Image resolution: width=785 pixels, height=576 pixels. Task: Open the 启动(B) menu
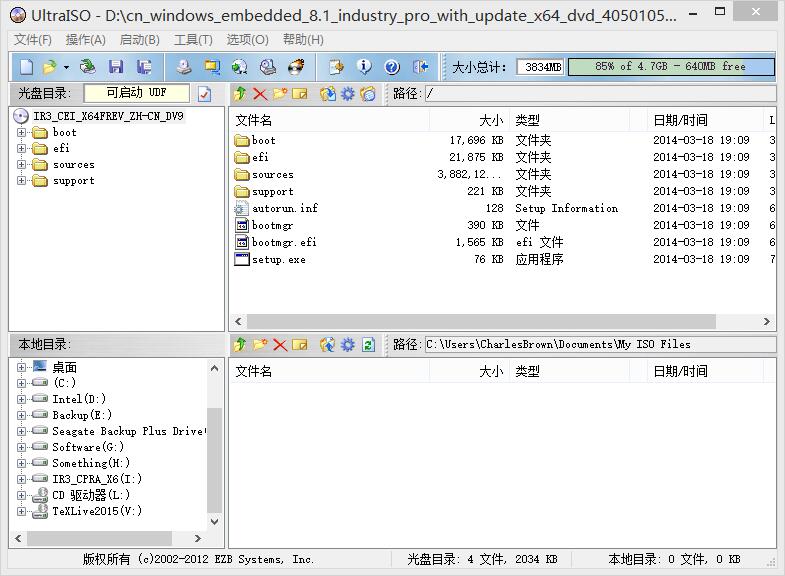[x=140, y=40]
